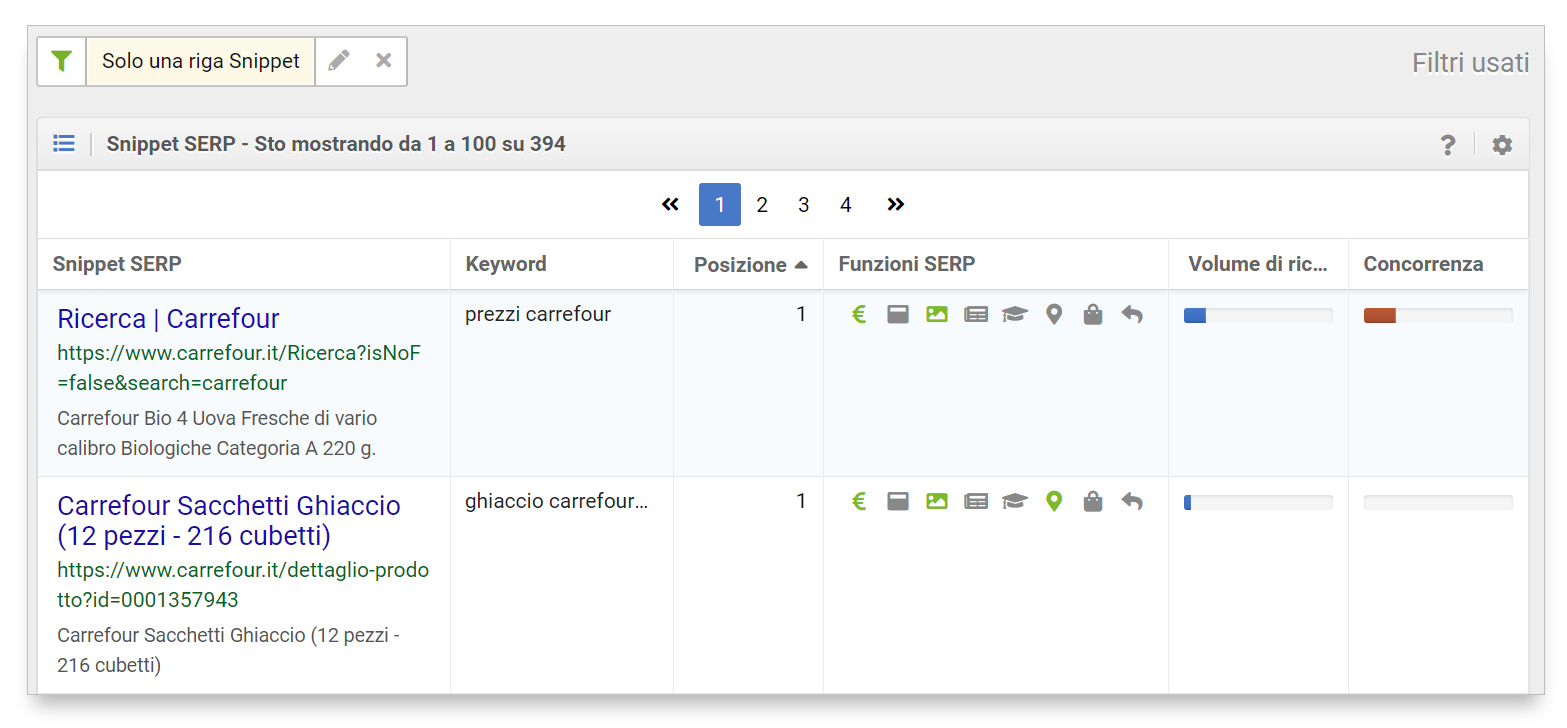Click euro ads icon in ghiaccio carrefour row
This screenshot has height=728, width=1567.
(x=858, y=502)
